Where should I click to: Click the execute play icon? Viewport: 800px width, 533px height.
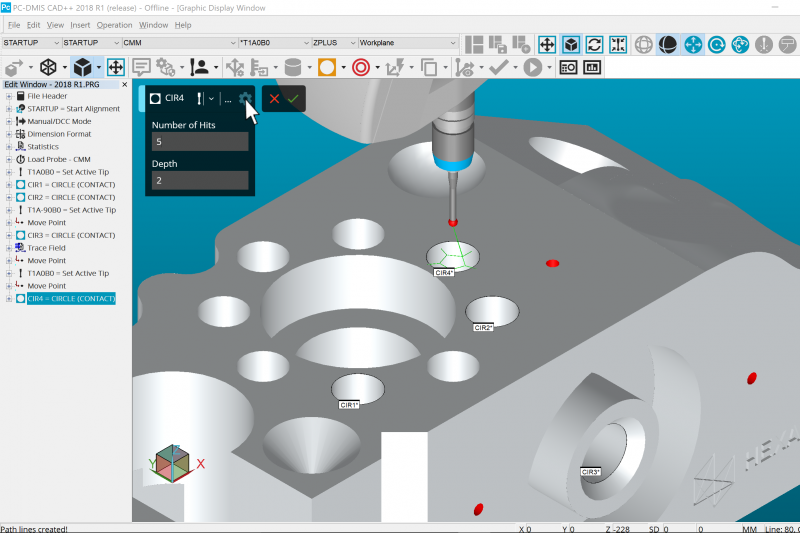click(533, 67)
